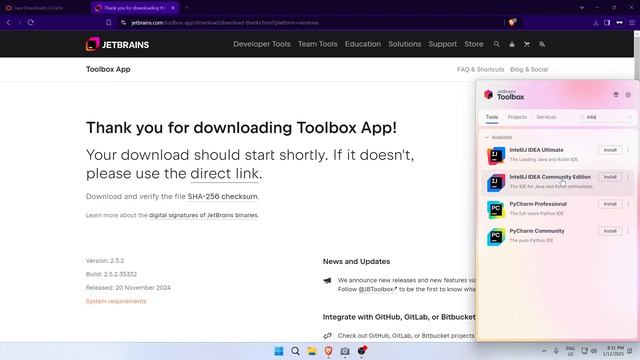
Task: Open the Windows Start button
Action: [x=279, y=351]
